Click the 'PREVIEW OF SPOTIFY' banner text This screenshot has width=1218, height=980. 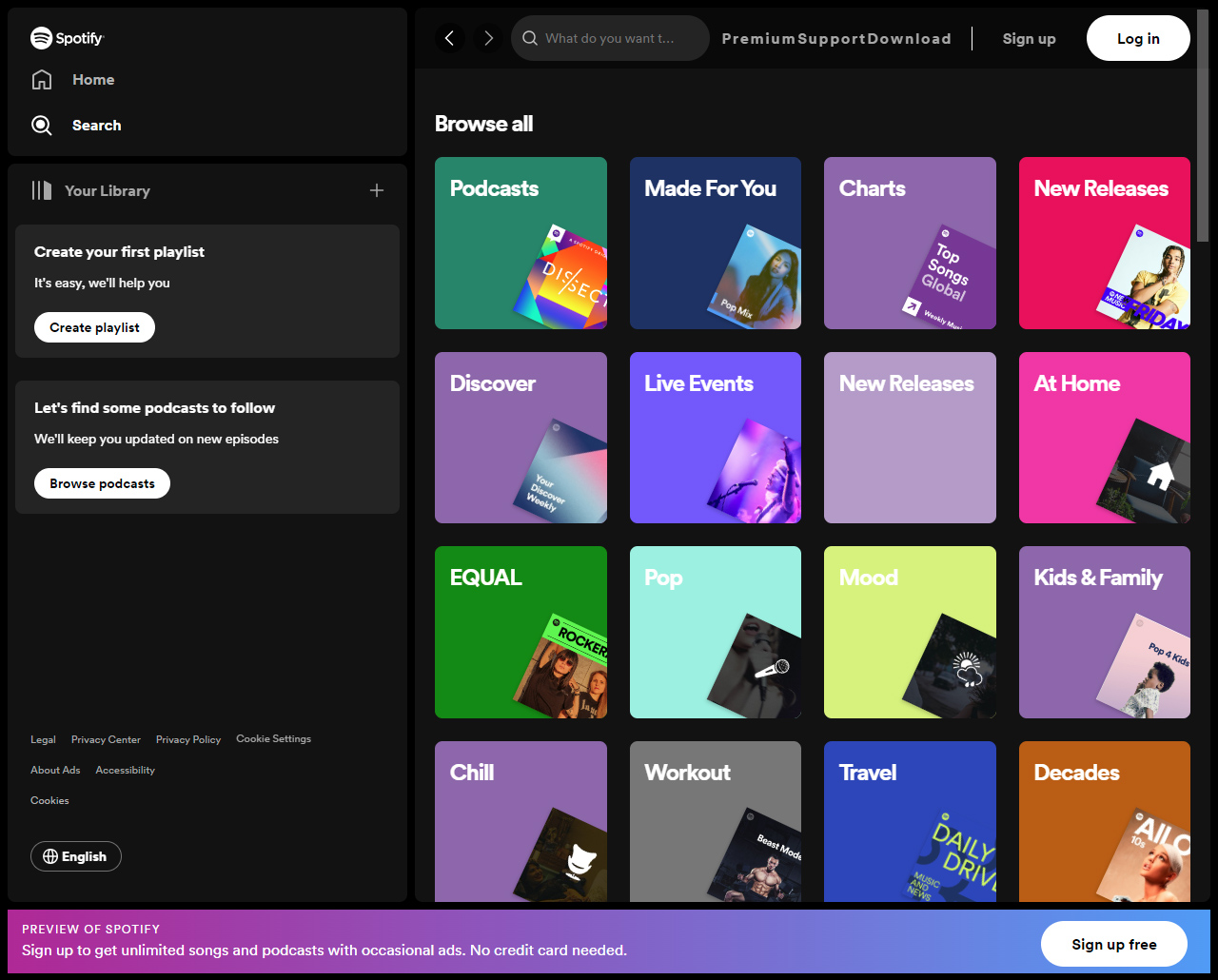(90, 929)
